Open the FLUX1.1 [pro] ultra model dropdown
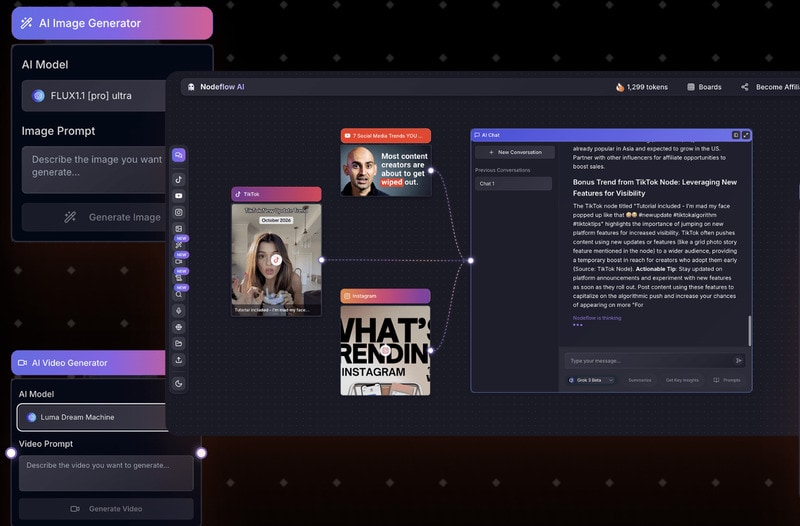800x526 pixels. 95,96
